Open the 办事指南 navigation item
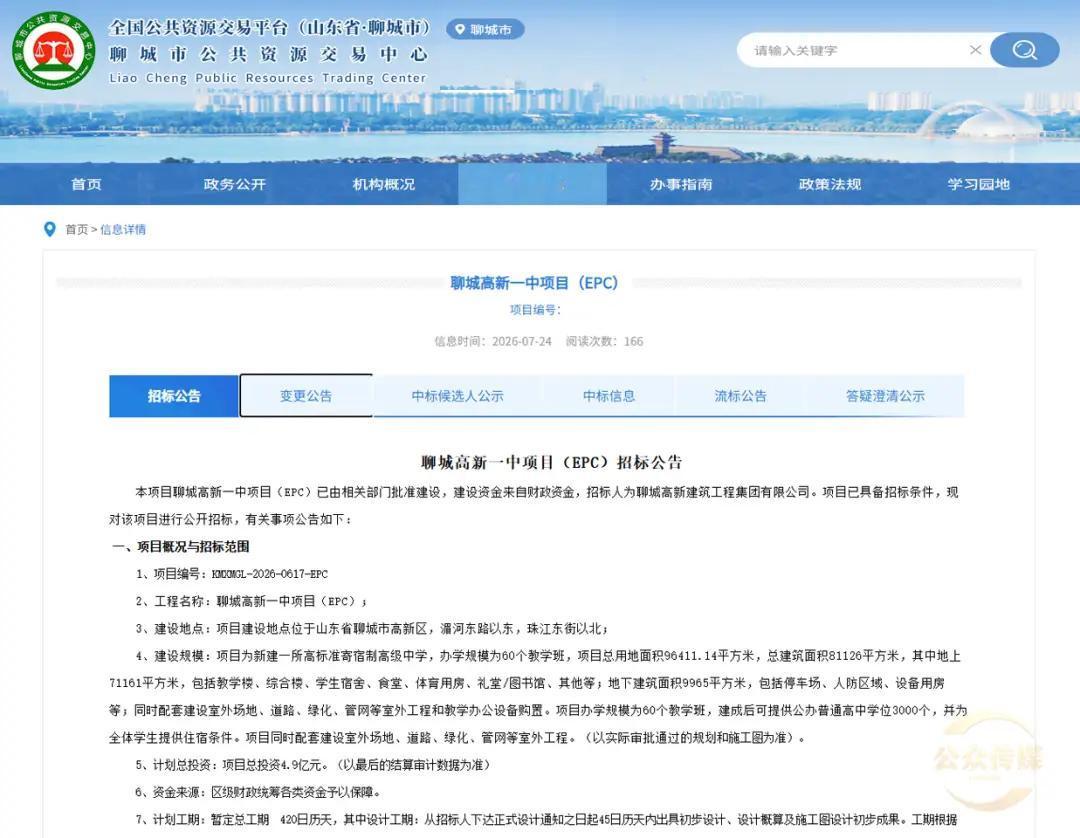The width and height of the screenshot is (1080, 838). [x=681, y=184]
